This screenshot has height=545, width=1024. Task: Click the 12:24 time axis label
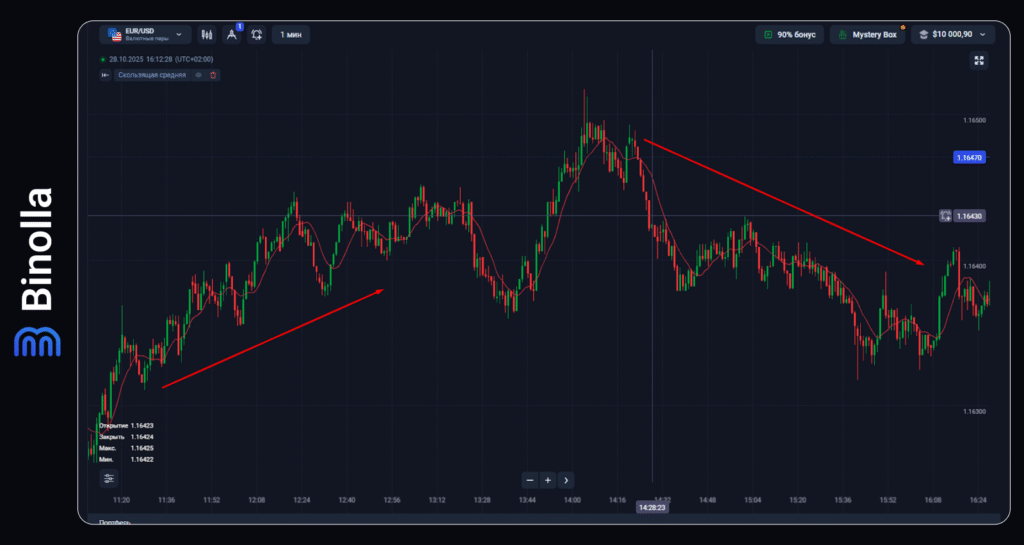[x=302, y=500]
